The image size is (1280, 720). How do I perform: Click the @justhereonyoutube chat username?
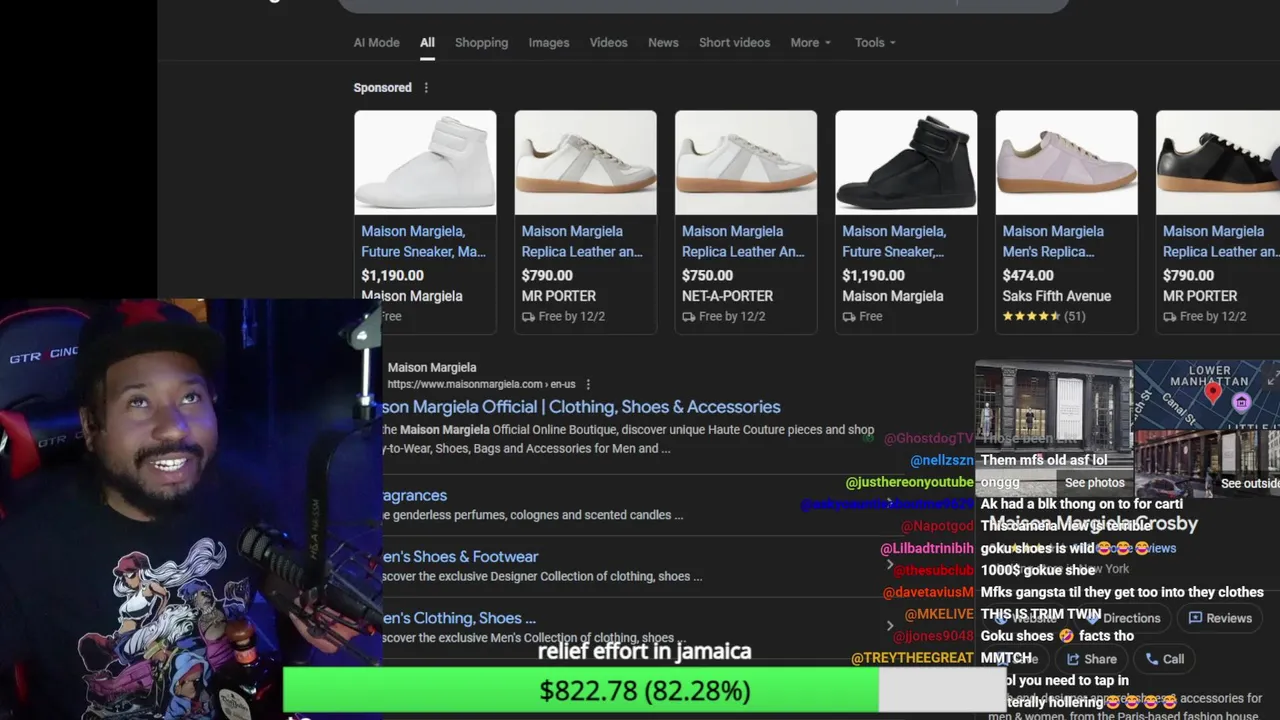[909, 482]
